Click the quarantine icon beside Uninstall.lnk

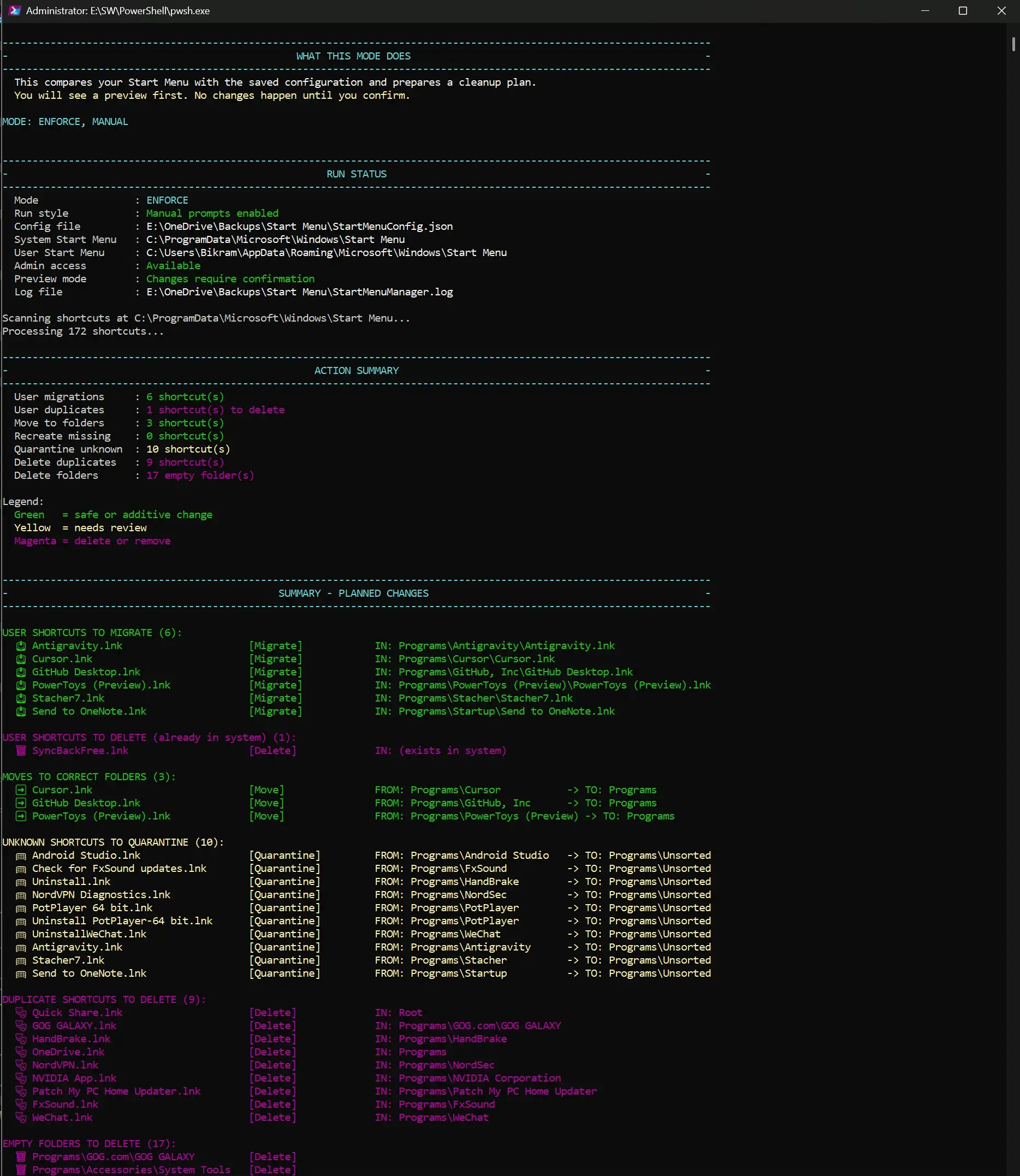pos(21,882)
